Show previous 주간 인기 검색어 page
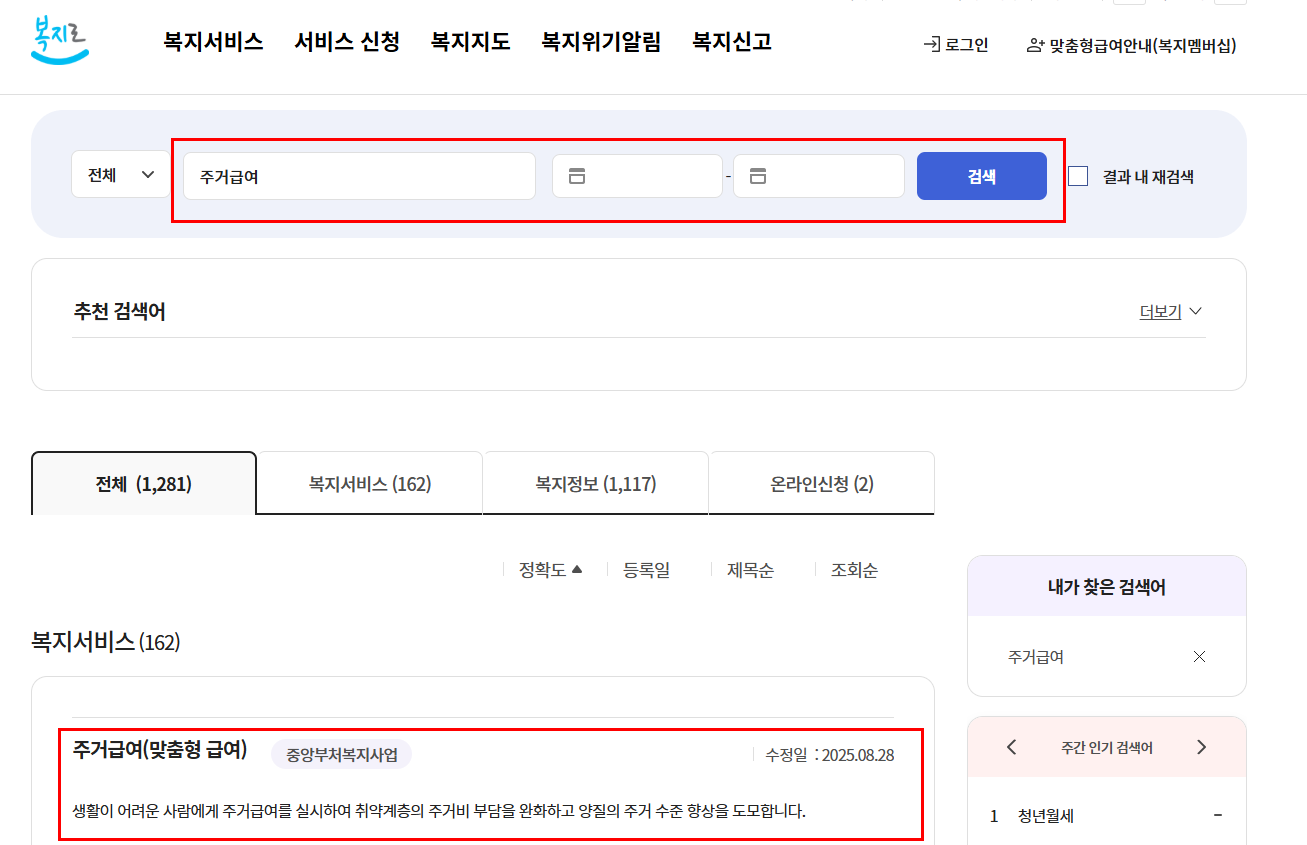The image size is (1307, 845). 1010,746
